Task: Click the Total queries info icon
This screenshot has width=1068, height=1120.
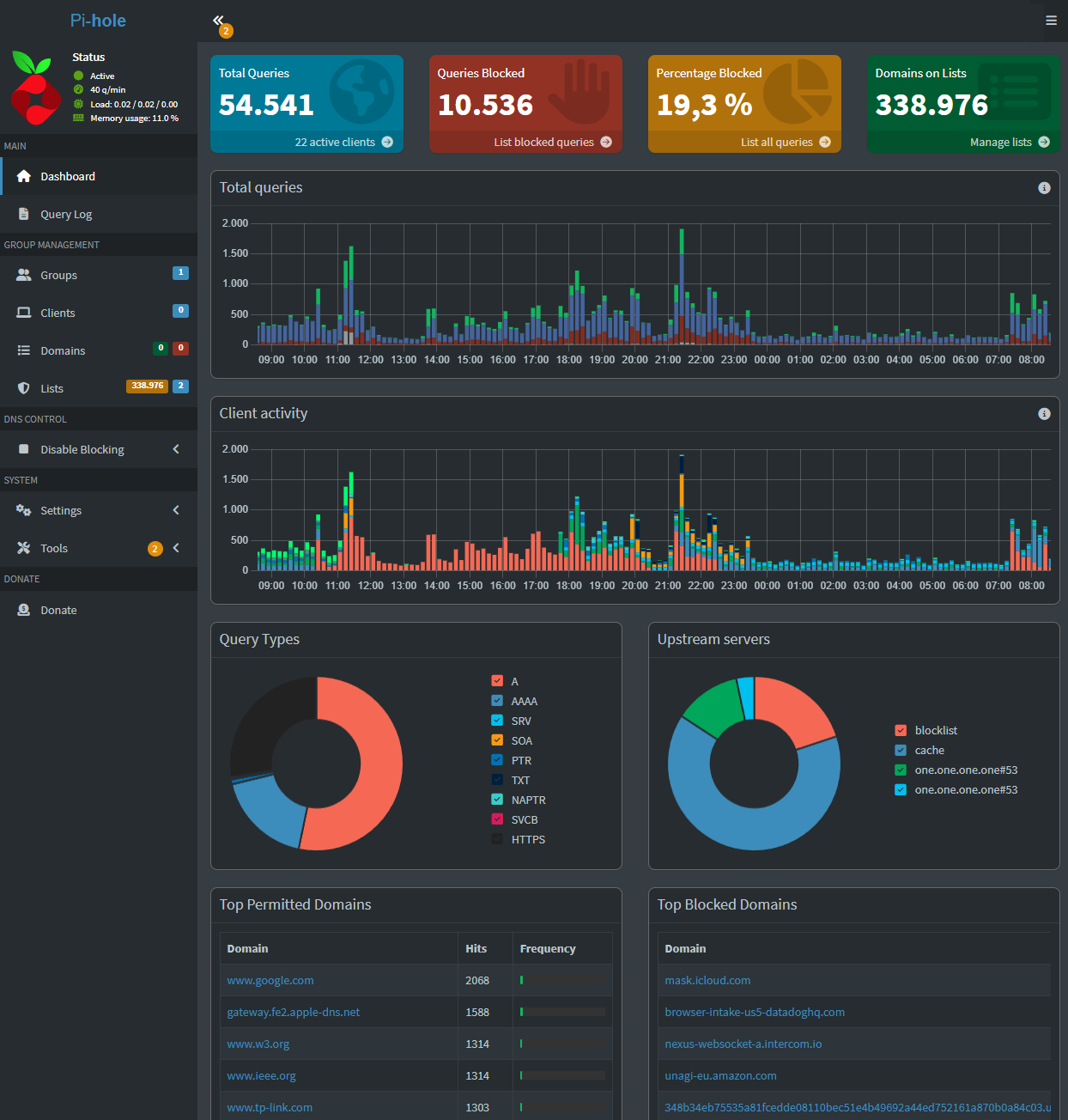Action: (x=1044, y=188)
